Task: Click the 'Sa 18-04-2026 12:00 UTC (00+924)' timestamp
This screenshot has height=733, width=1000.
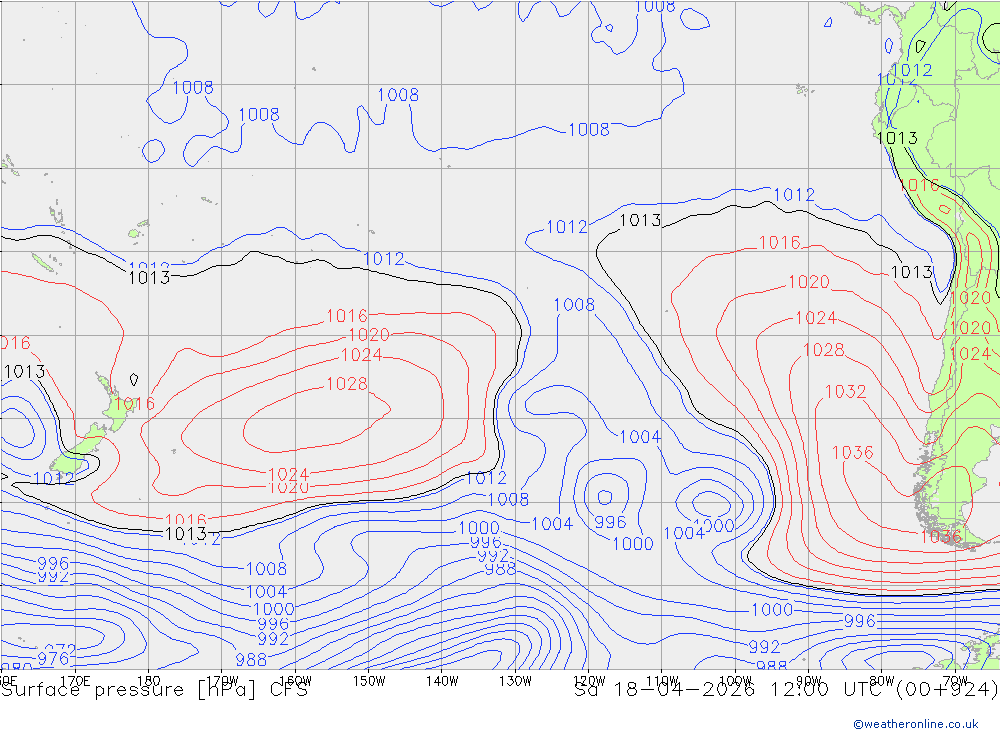Action: point(786,690)
